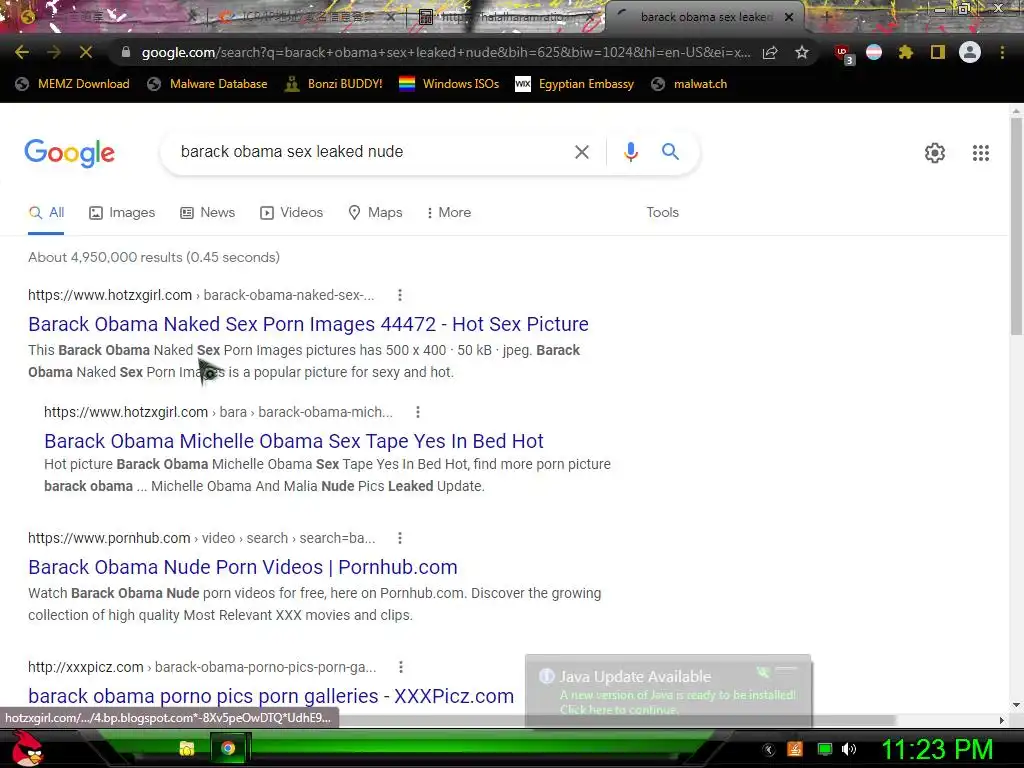Bookmark this page with the star icon
Image resolution: width=1024 pixels, height=768 pixels.
(802, 52)
